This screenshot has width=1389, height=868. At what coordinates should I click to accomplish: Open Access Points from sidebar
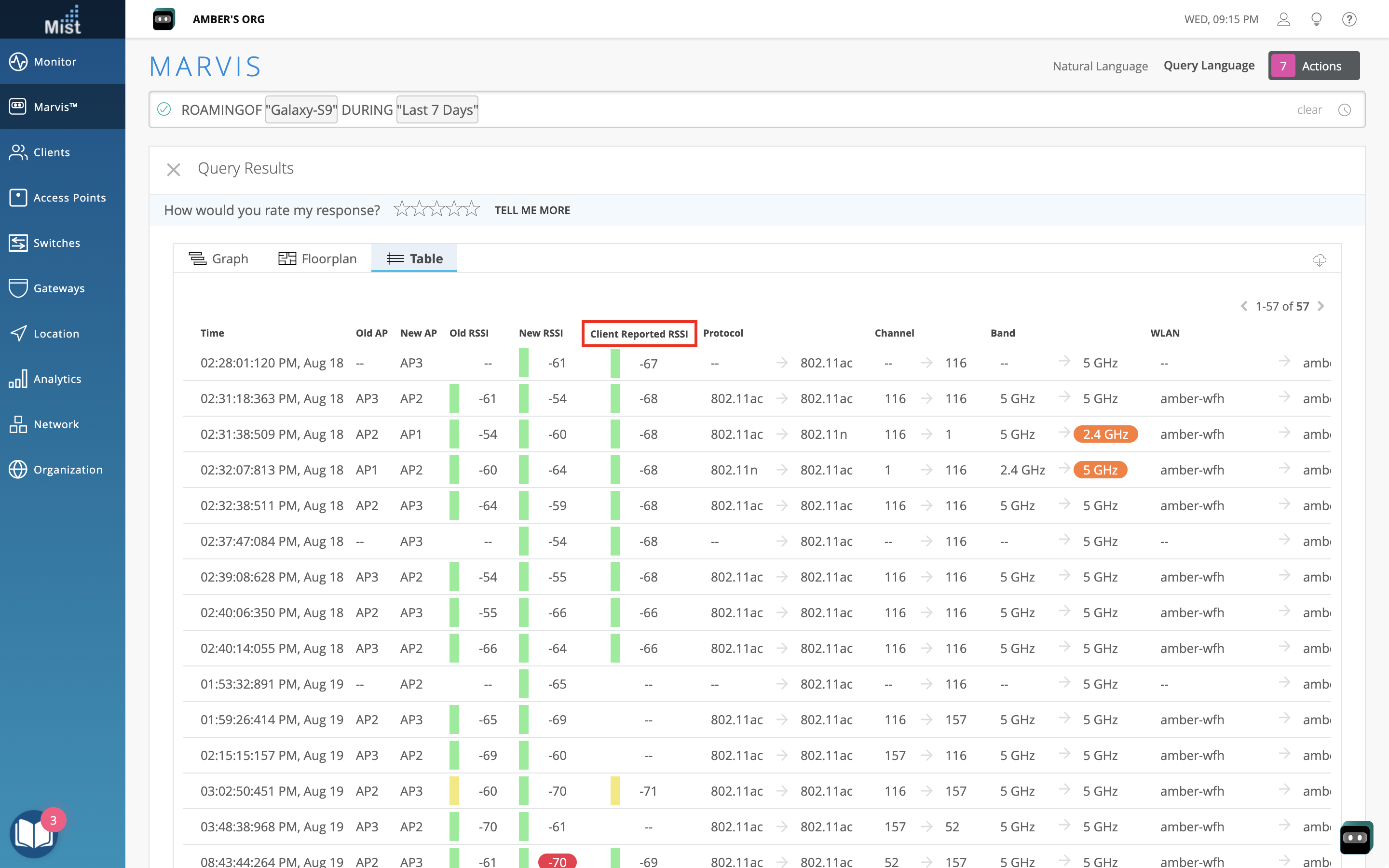click(69, 198)
